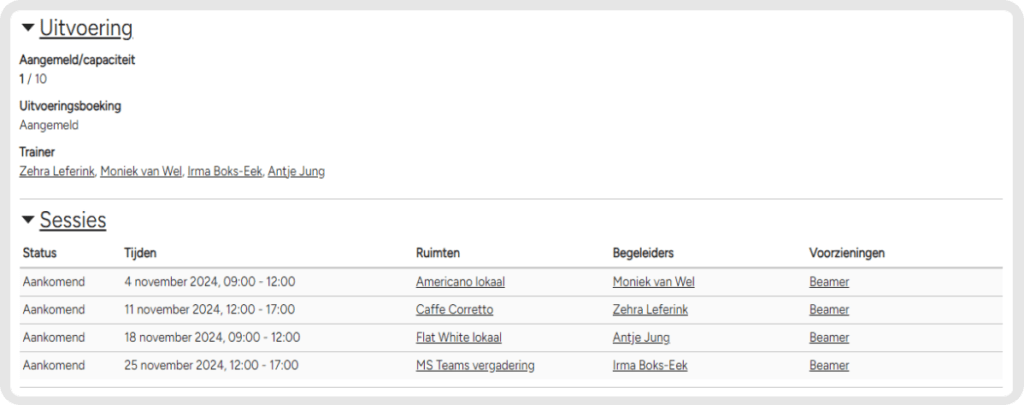
Task: Open trainer Moniek van Wel link
Action: click(141, 172)
